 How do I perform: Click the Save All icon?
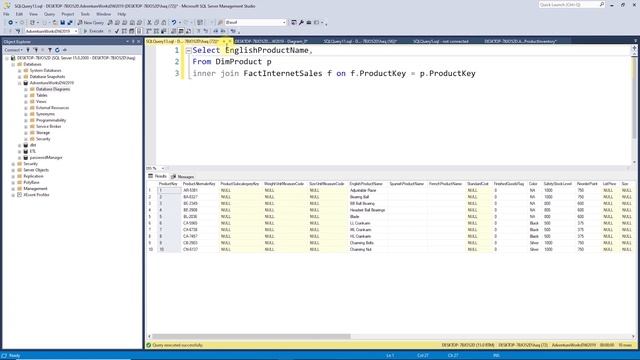coord(70,22)
